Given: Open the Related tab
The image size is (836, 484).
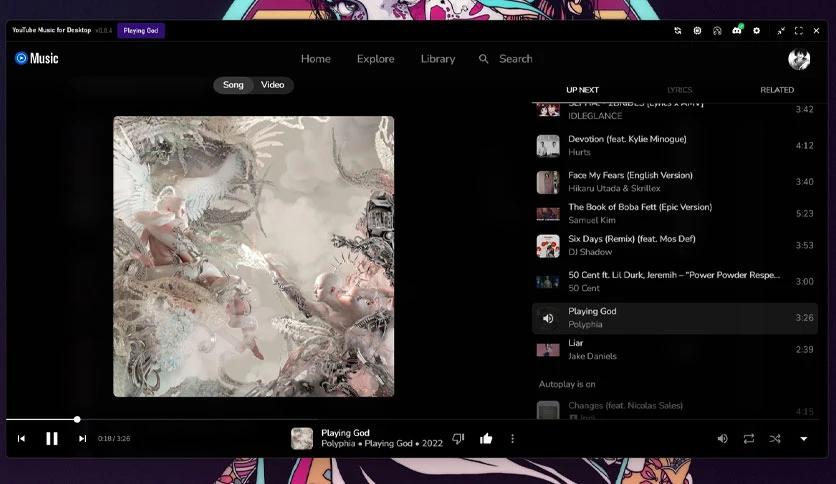Looking at the screenshot, I should [x=777, y=90].
